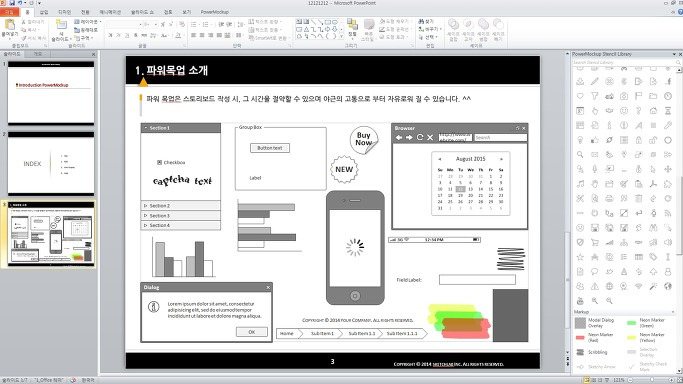Collapse the Markup stencil category
The height and width of the screenshot is (384, 683).
point(673,312)
